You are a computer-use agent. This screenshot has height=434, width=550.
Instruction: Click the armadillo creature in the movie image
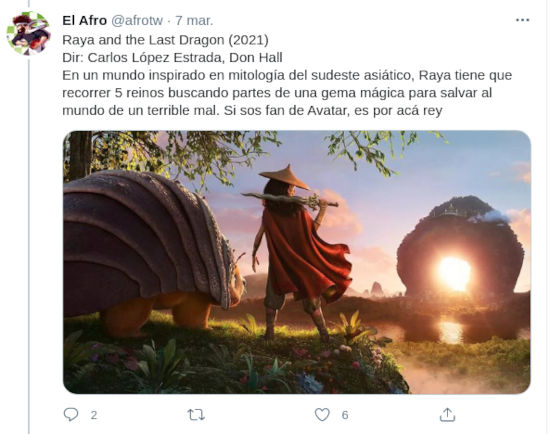tap(151, 253)
